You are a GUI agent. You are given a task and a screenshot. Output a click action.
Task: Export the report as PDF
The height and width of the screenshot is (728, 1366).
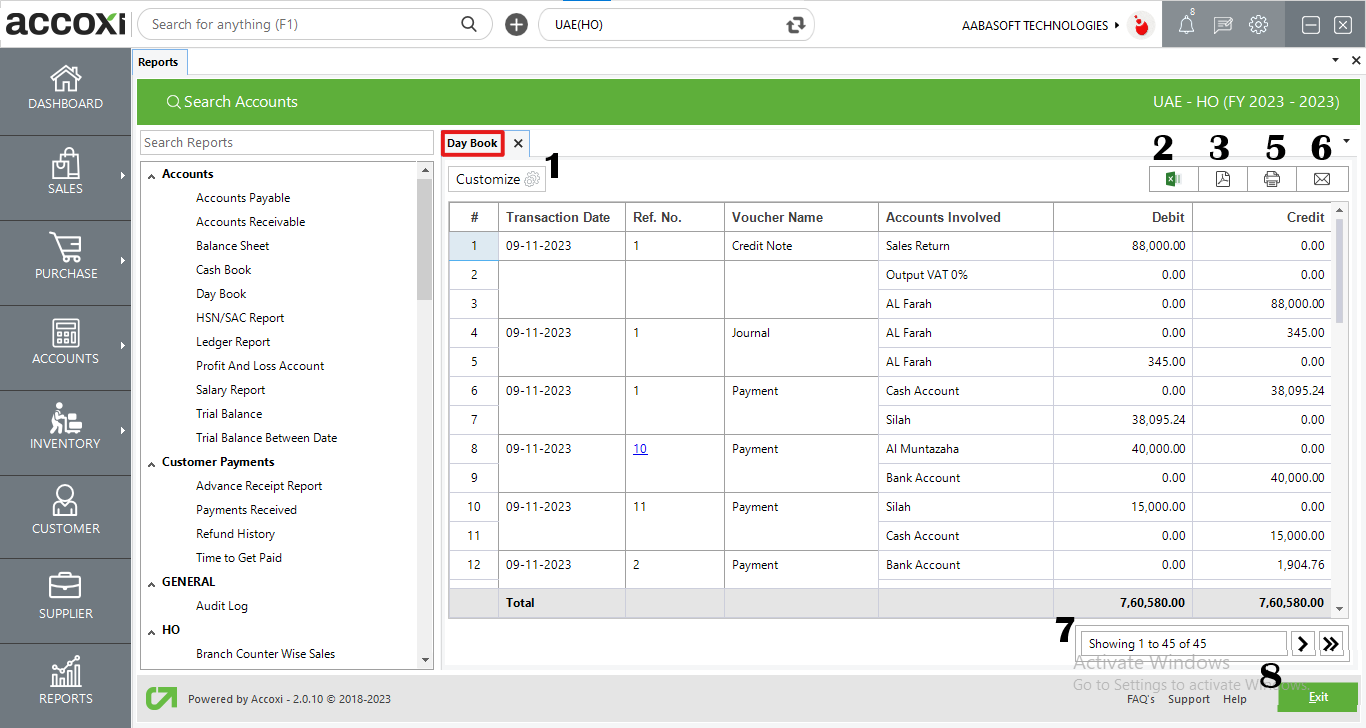point(1222,179)
